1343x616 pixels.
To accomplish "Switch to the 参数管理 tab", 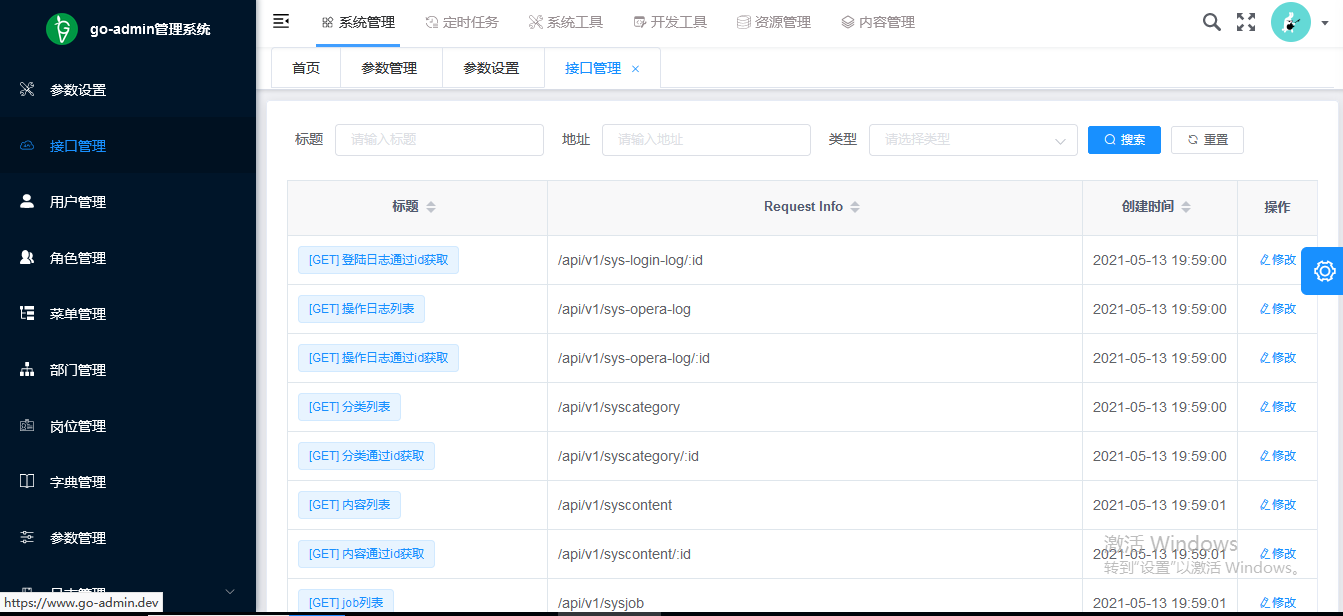I will pos(389,68).
